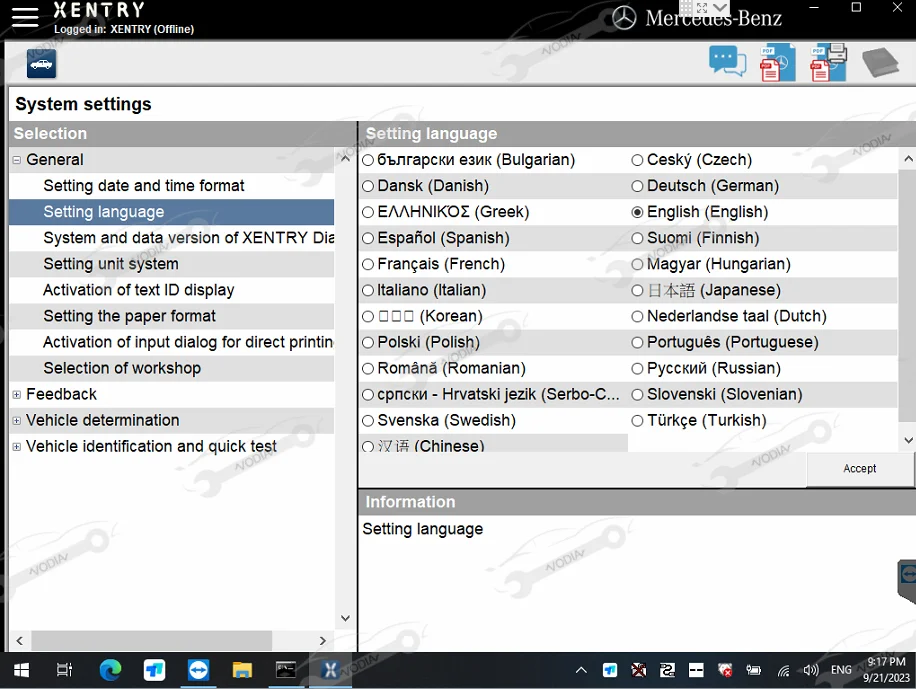This screenshot has height=689, width=916.
Task: Open command prompt window in taskbar
Action: click(286, 670)
